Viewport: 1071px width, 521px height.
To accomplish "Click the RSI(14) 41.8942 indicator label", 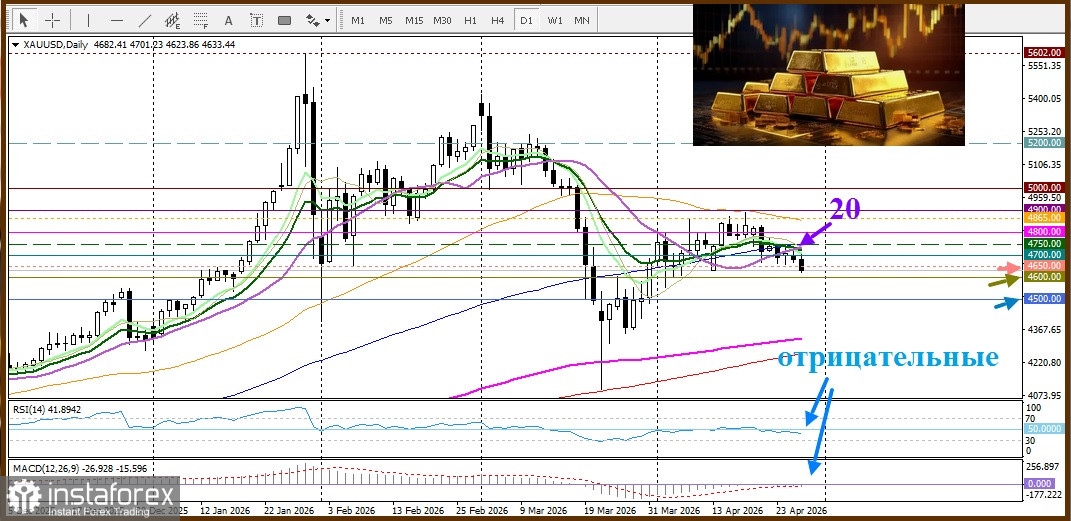I will [x=48, y=408].
